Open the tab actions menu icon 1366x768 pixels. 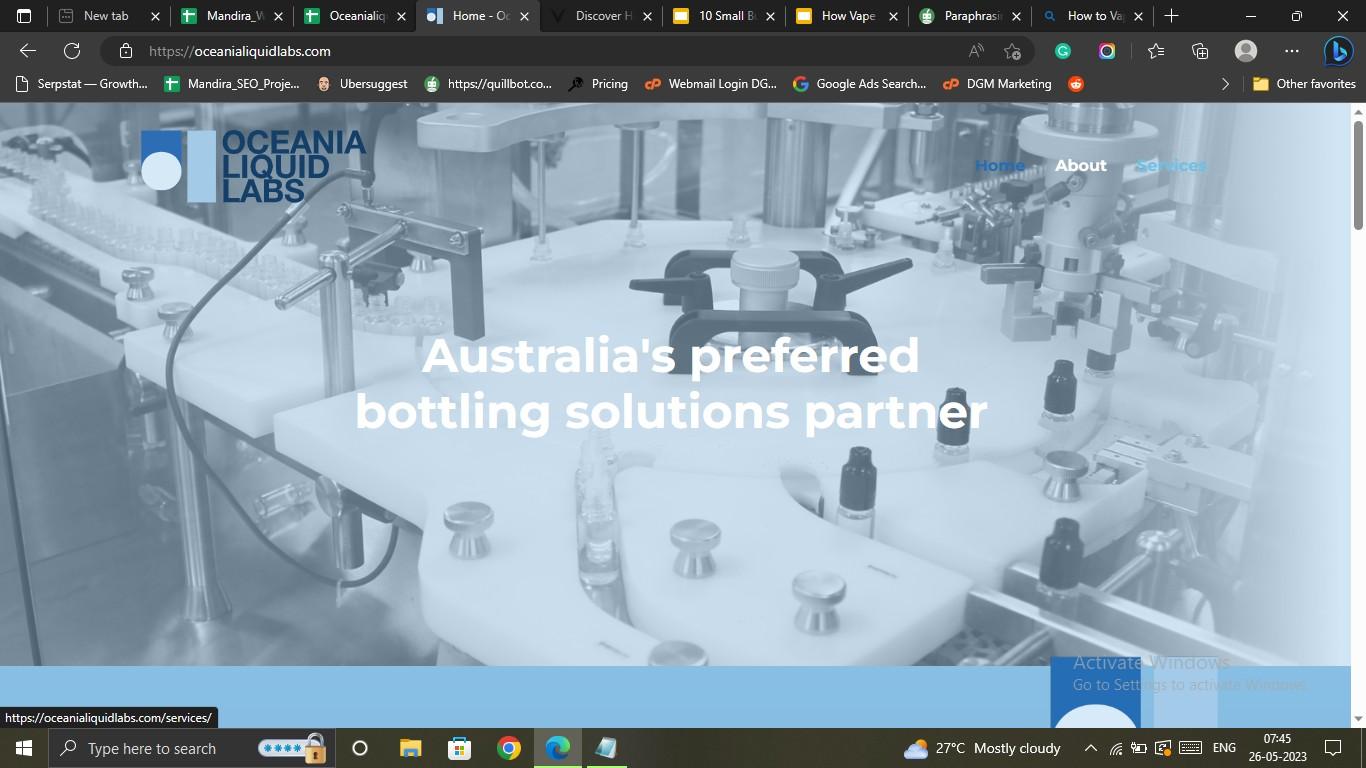24,16
